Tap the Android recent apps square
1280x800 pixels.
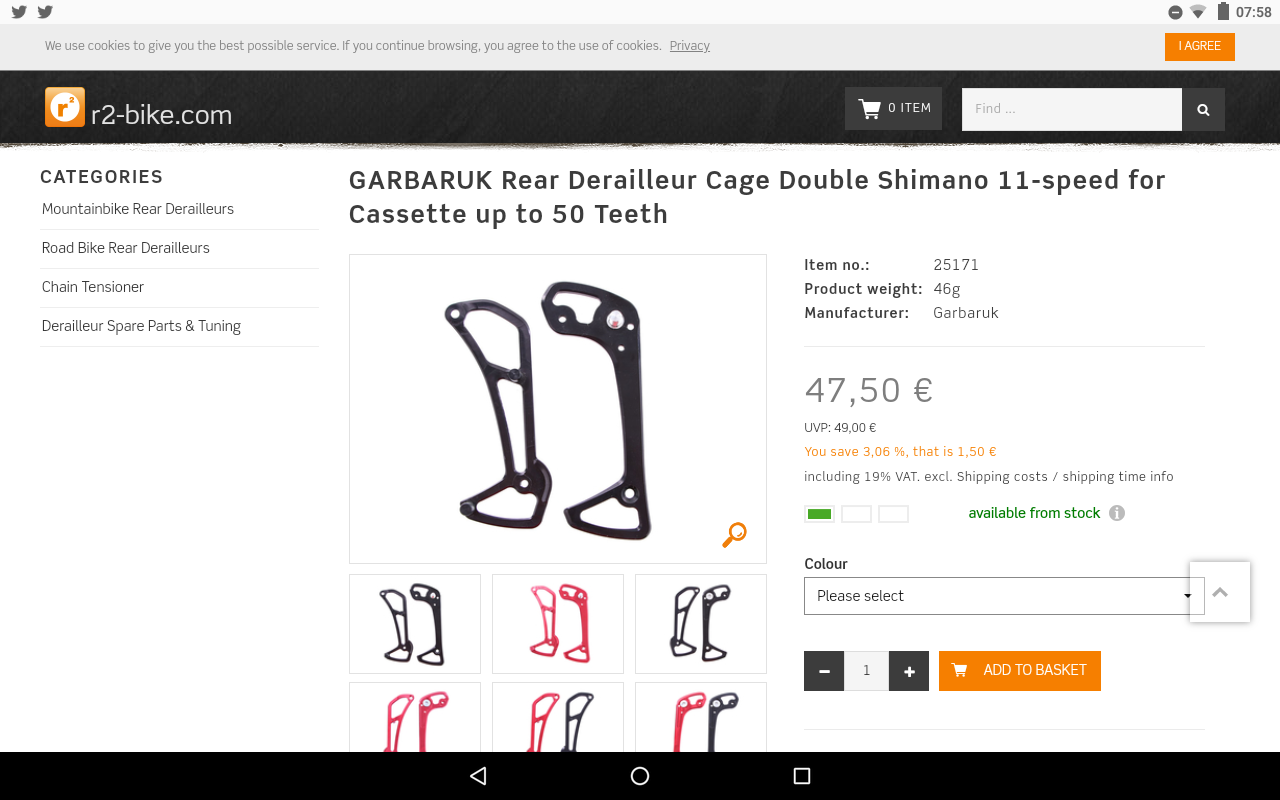[x=801, y=776]
